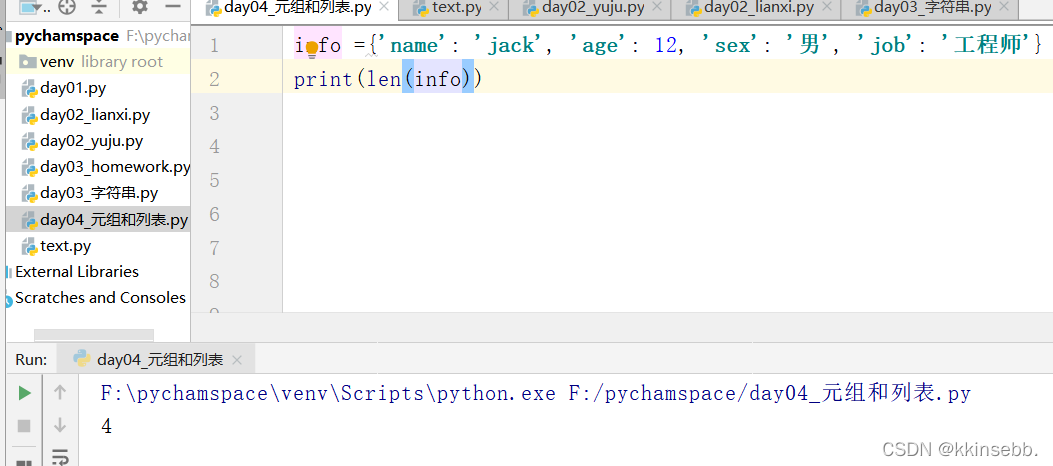1053x466 pixels.
Task: Click the orange lightbulb intention icon
Action: [312, 48]
